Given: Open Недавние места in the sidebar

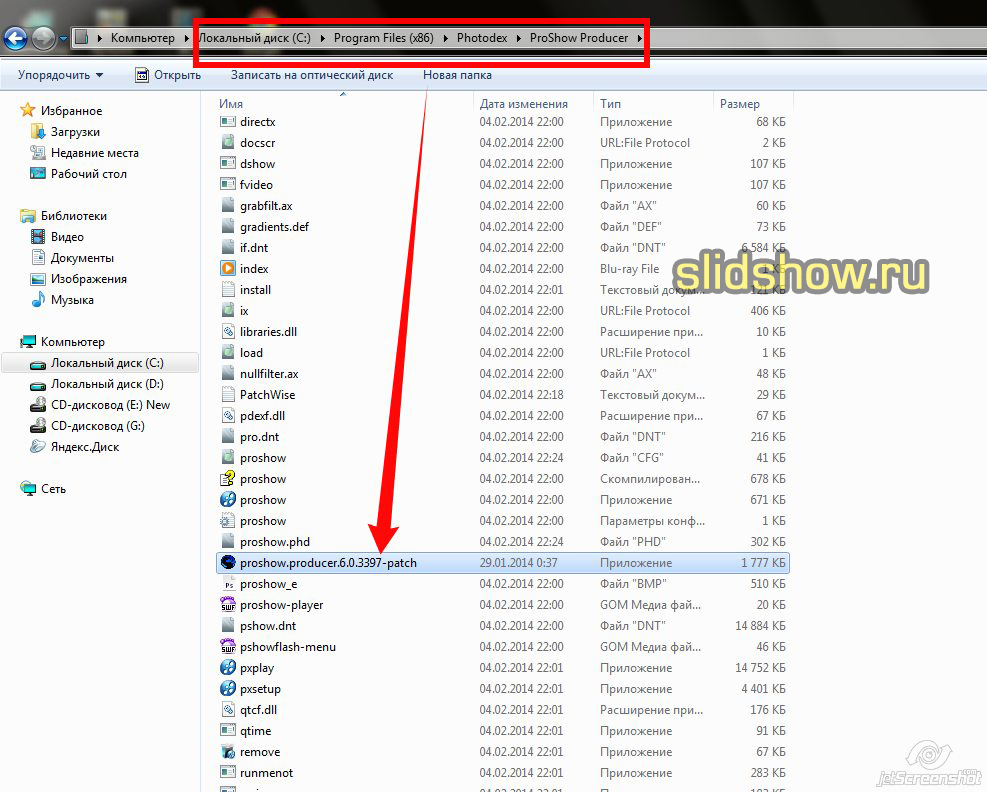Looking at the screenshot, I should tap(95, 153).
